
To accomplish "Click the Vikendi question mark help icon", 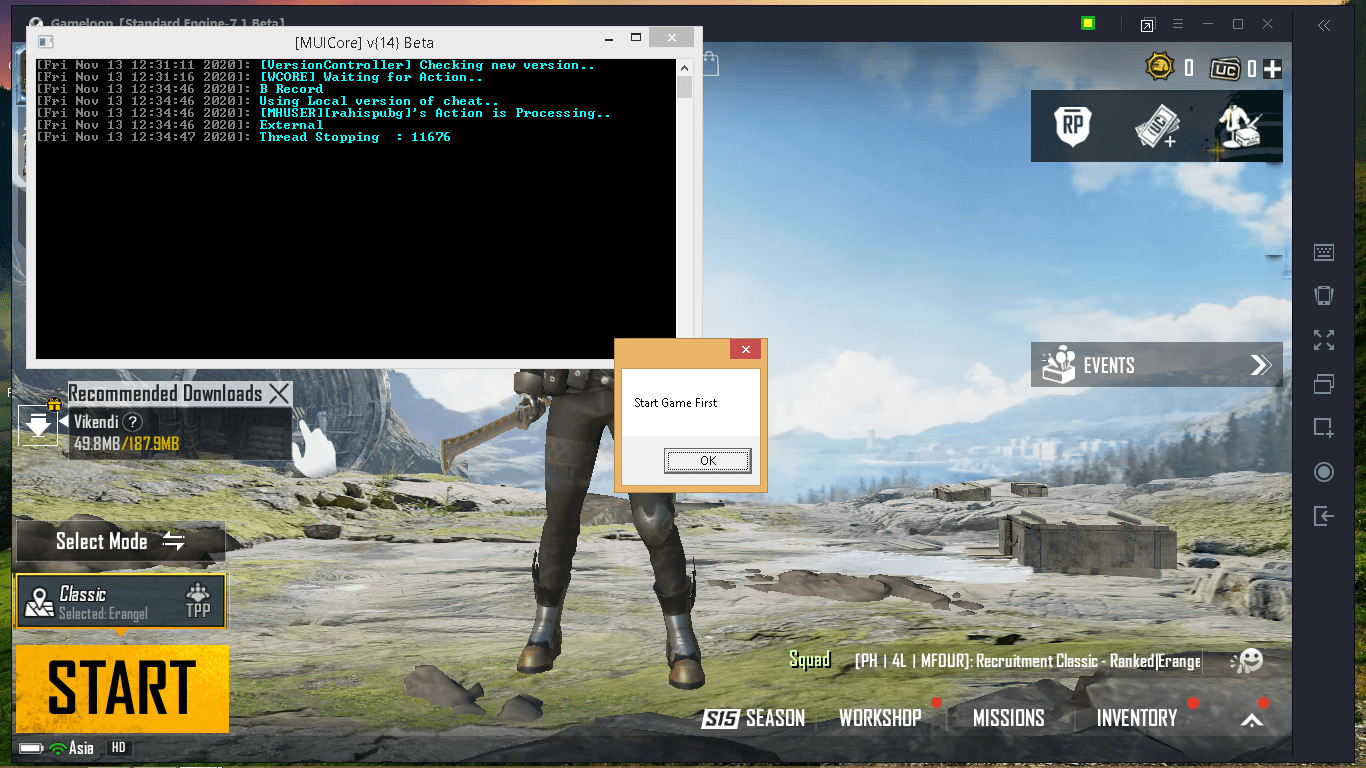I will (132, 422).
